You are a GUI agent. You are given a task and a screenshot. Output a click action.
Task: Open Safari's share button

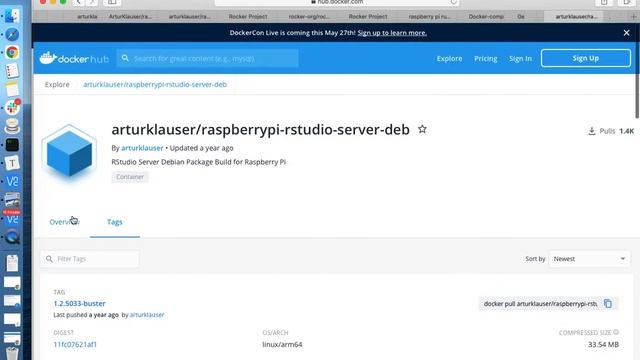604,2
